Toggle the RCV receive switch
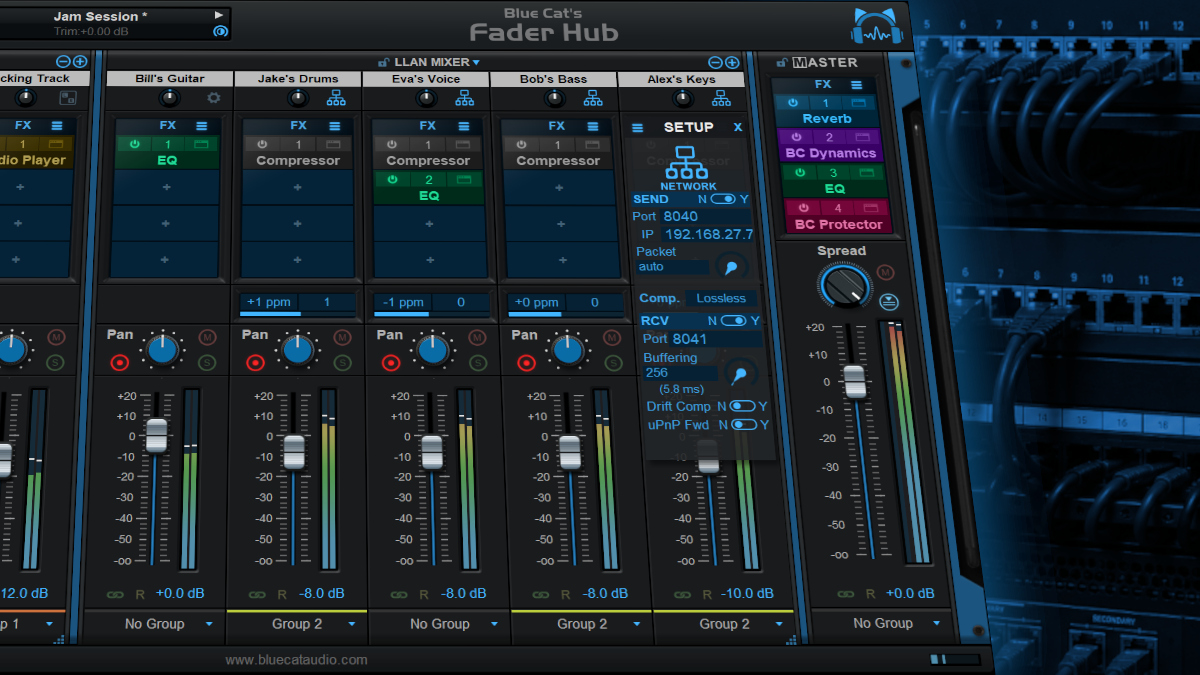 tap(734, 321)
